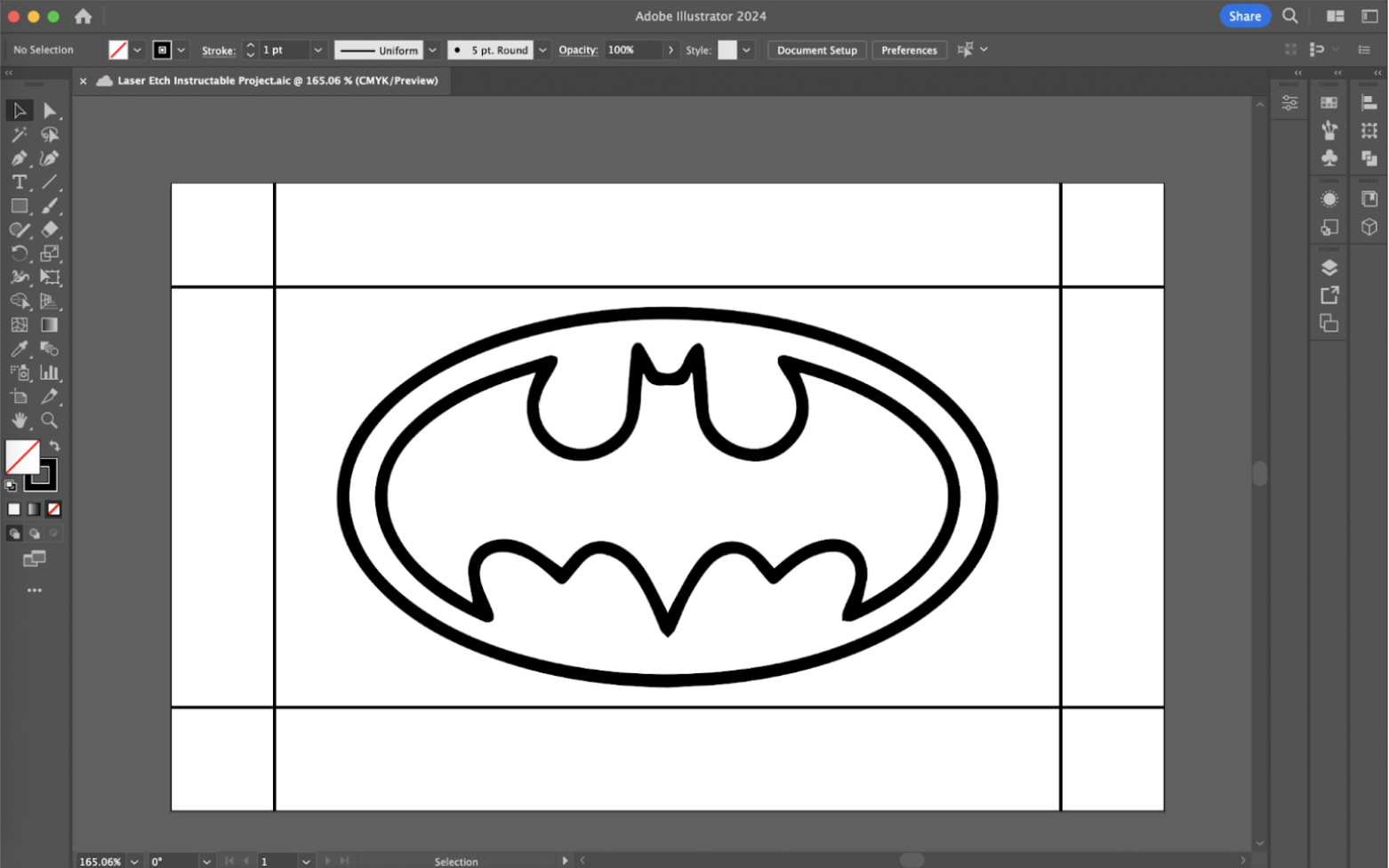This screenshot has height=868, width=1389.
Task: Pick the Eyedropper tool
Action: click(x=19, y=349)
